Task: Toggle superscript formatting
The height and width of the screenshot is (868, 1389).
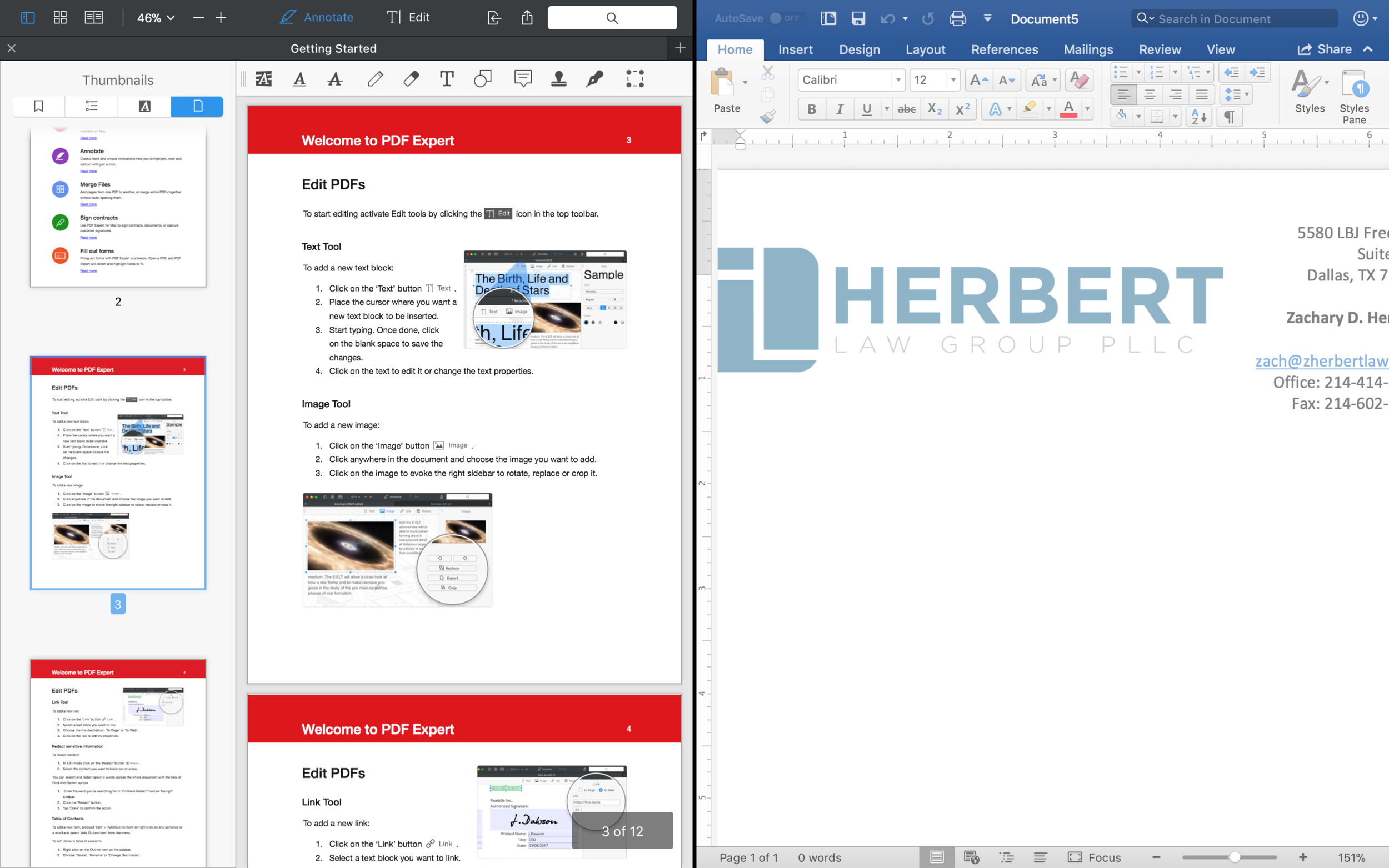Action: pos(962,109)
